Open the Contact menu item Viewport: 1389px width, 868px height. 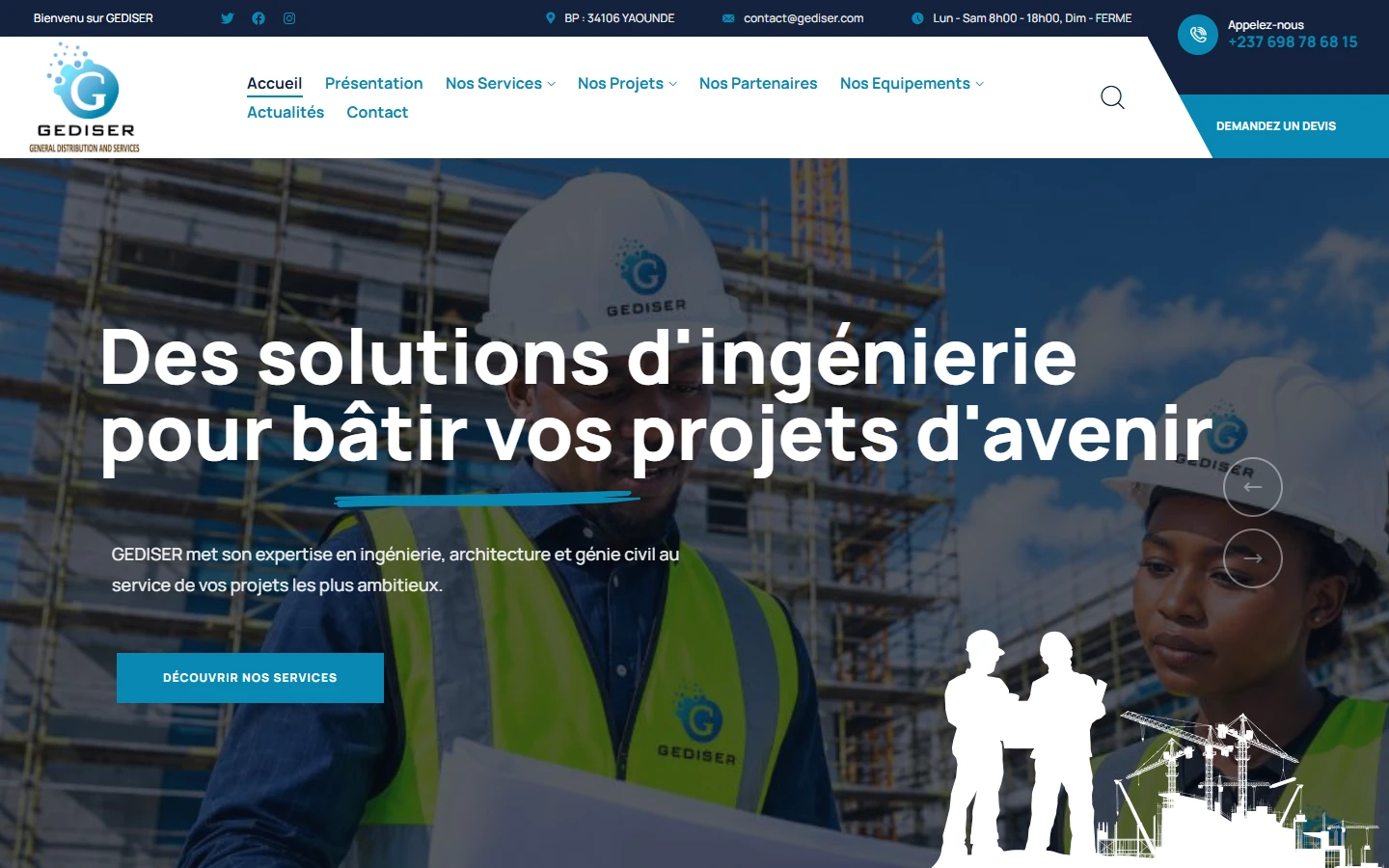coord(377,113)
